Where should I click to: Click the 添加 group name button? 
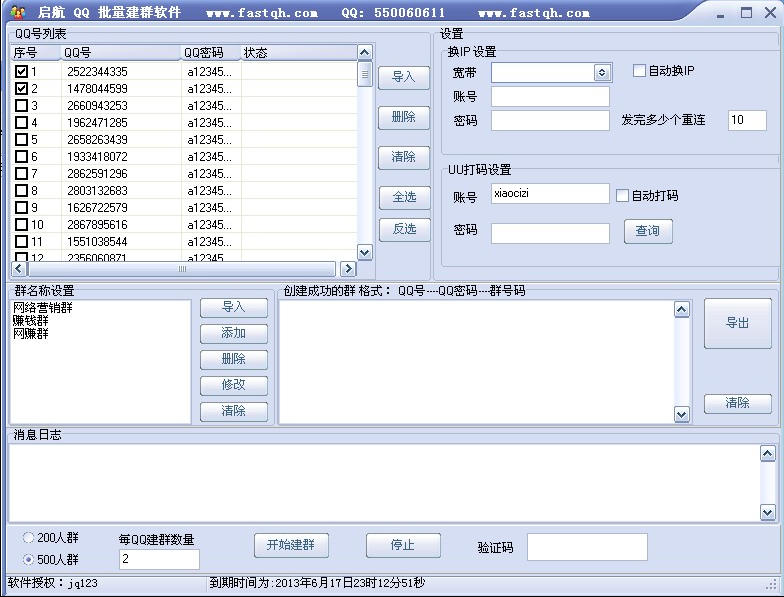(x=234, y=333)
